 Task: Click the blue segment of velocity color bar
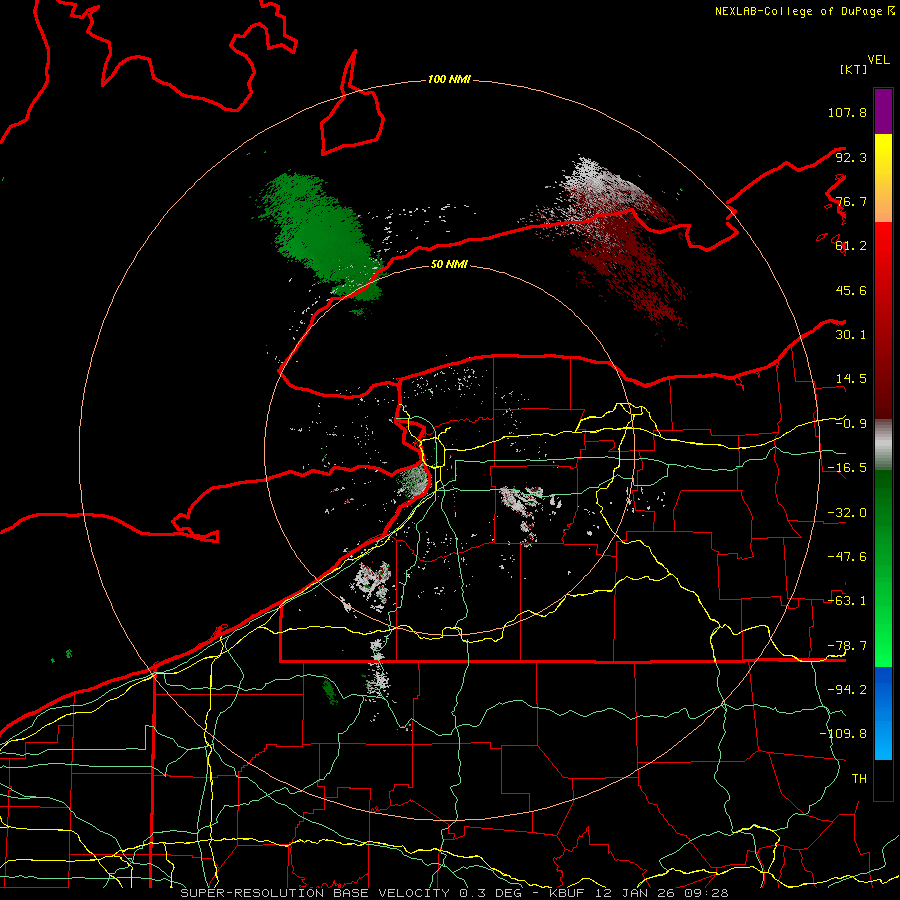pyautogui.click(x=883, y=713)
